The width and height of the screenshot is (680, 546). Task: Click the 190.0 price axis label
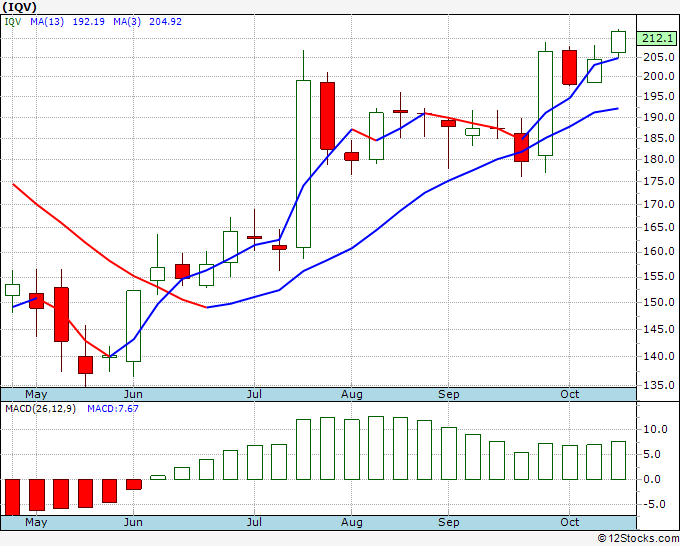tap(660, 117)
